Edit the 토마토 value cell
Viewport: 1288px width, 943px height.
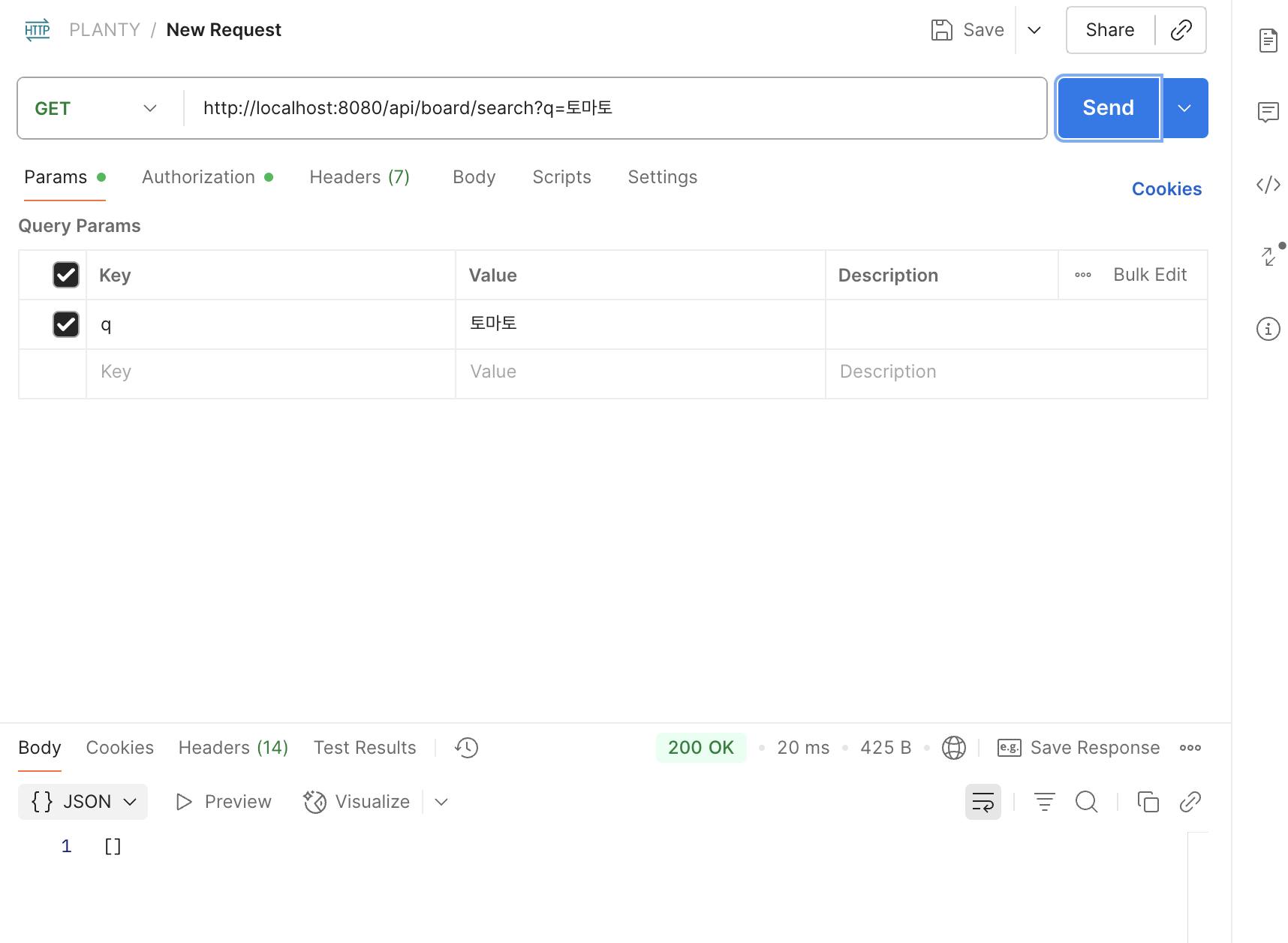[x=640, y=324]
